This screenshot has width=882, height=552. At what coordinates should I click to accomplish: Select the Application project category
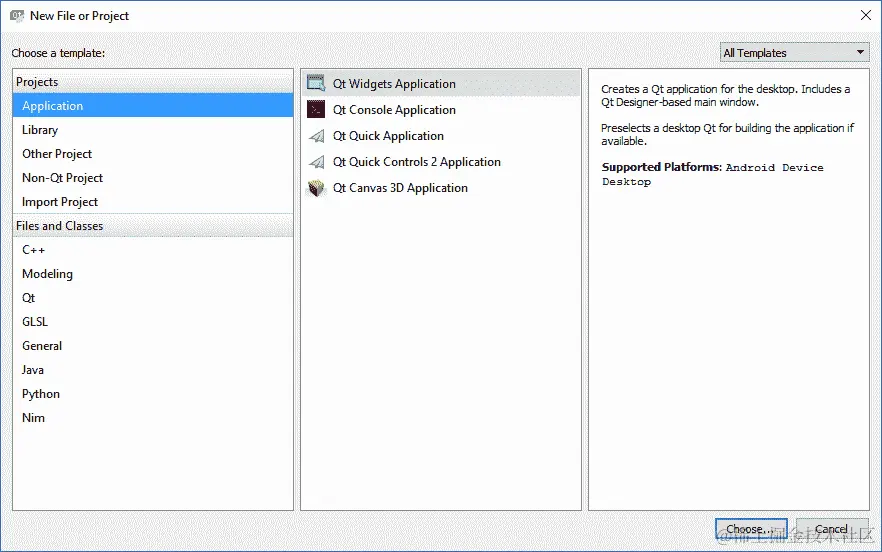(153, 105)
